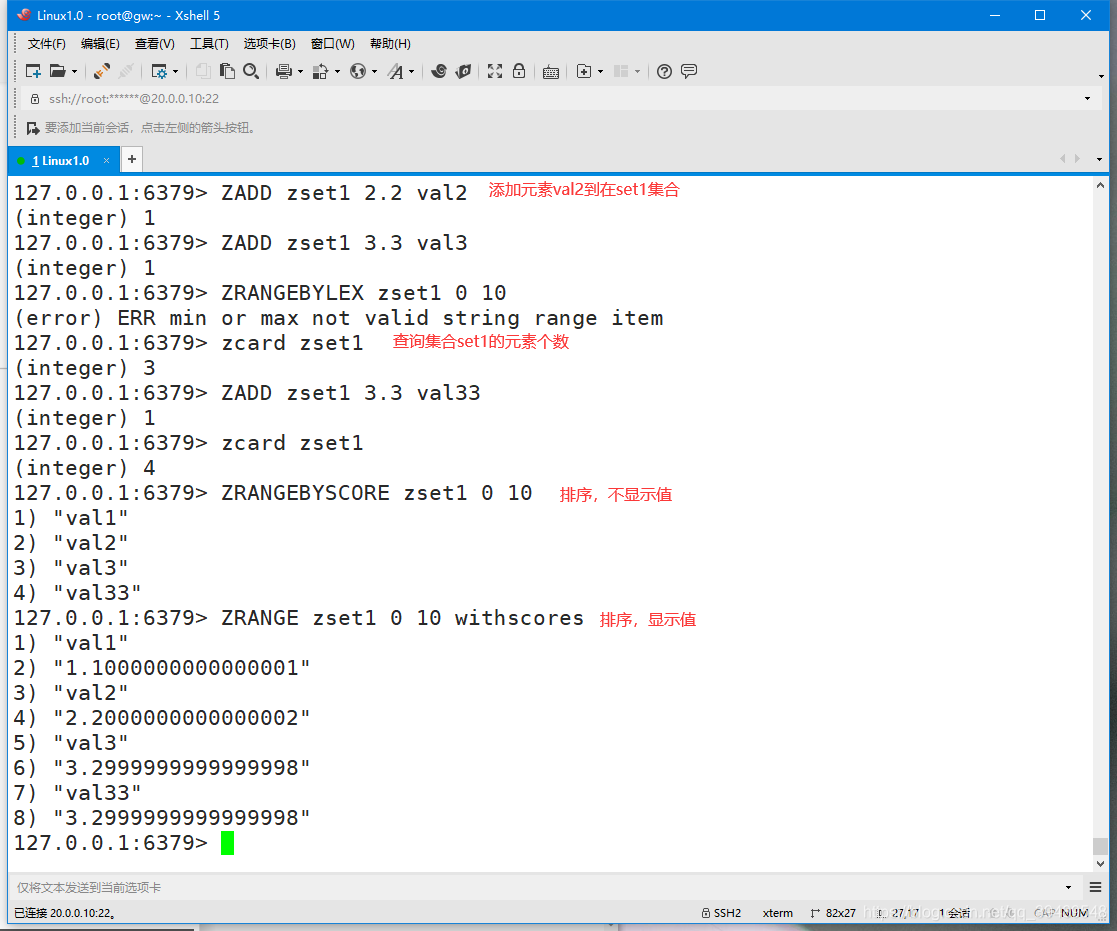Expand toolbar overflow arrow
Image resolution: width=1117 pixels, height=931 pixels.
[x=1101, y=76]
